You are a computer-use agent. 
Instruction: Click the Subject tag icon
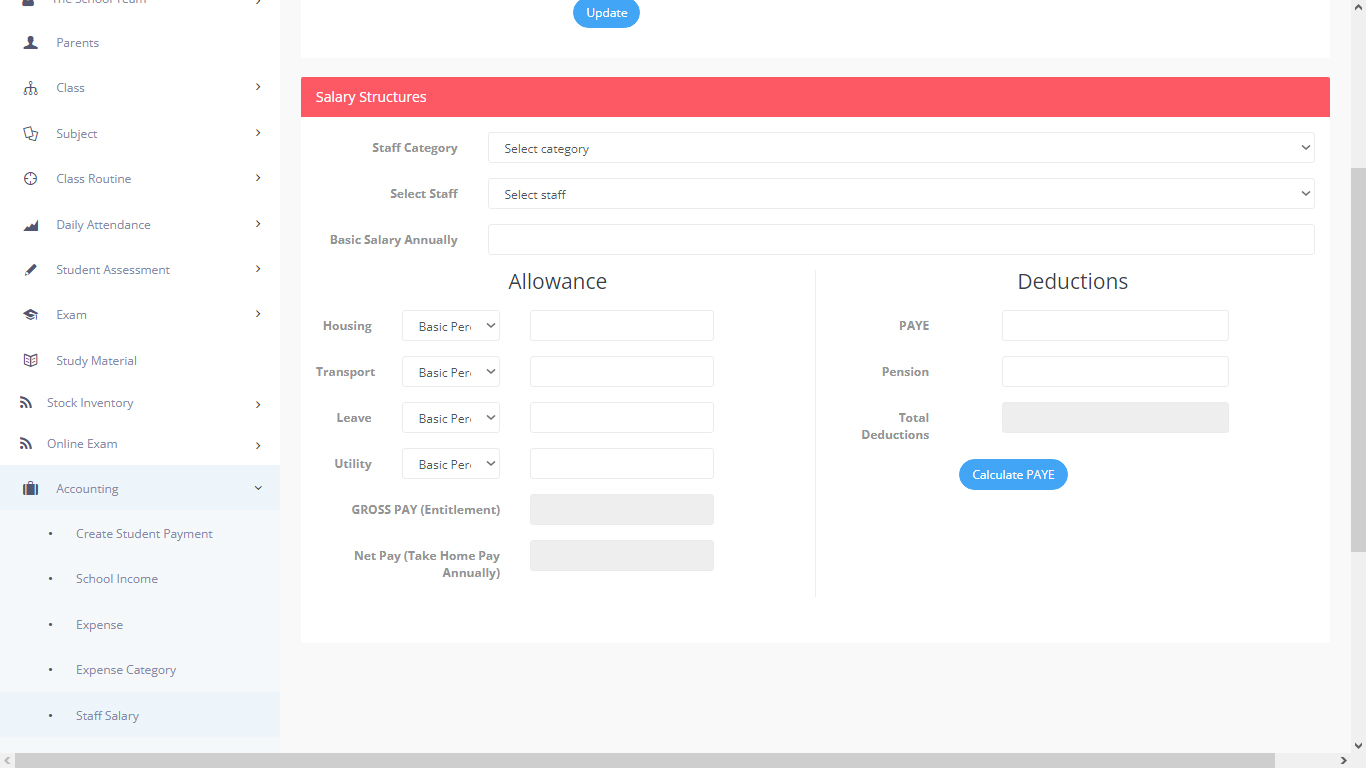(29, 133)
